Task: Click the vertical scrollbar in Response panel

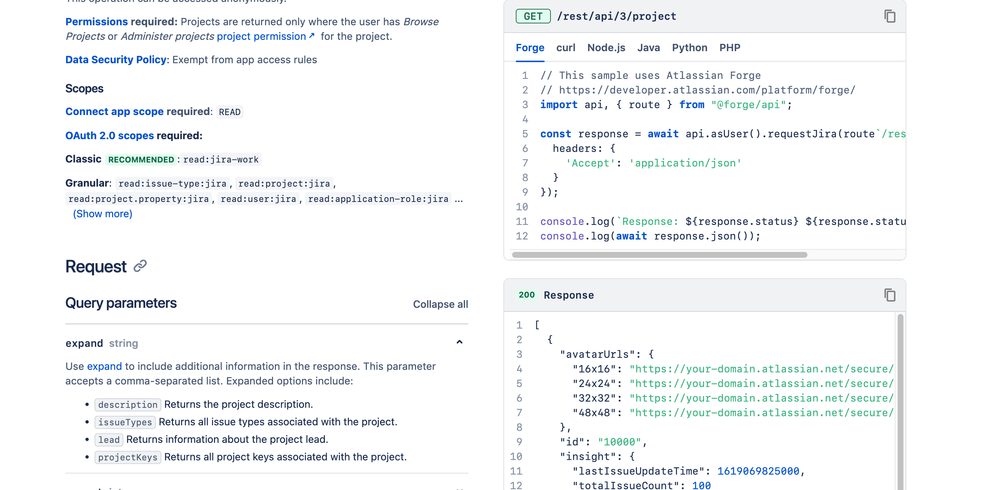Action: click(900, 401)
